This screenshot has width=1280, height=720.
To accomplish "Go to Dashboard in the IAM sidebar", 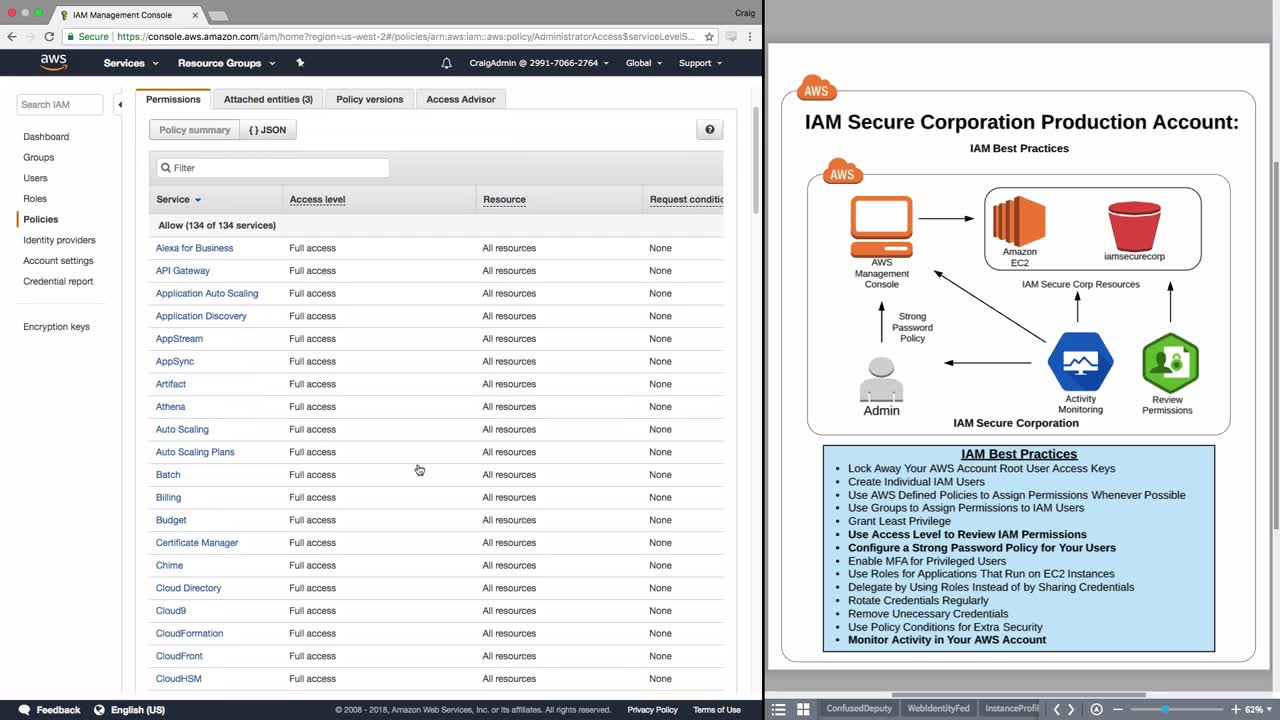I will pyautogui.click(x=46, y=137).
